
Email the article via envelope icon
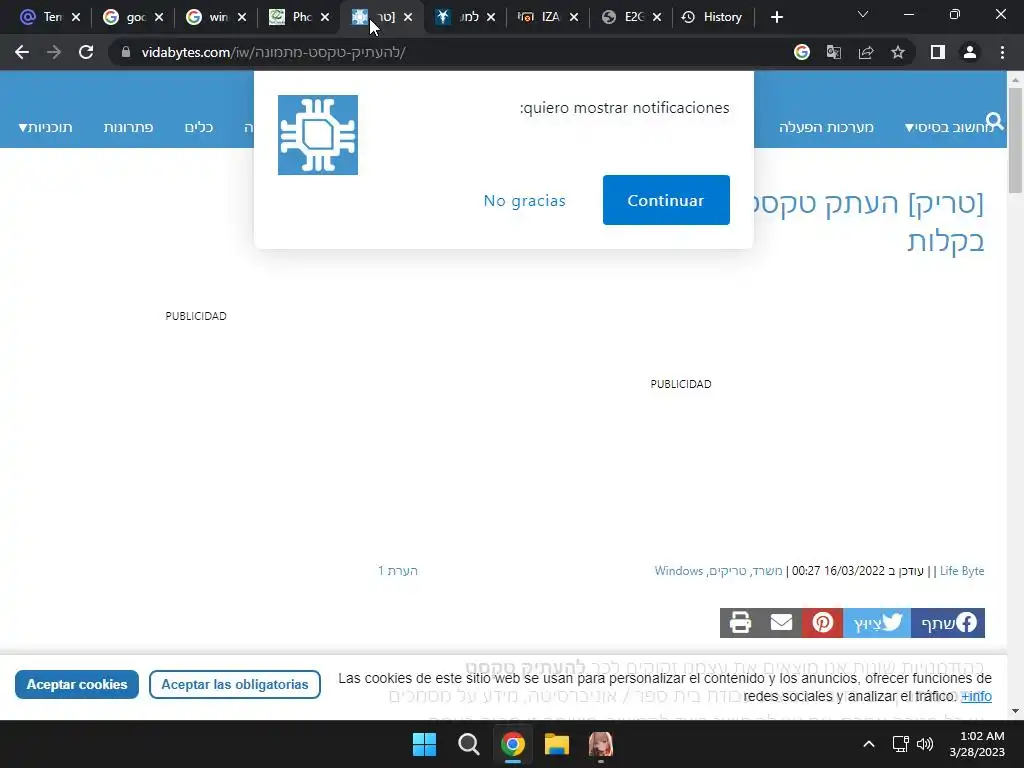(781, 622)
